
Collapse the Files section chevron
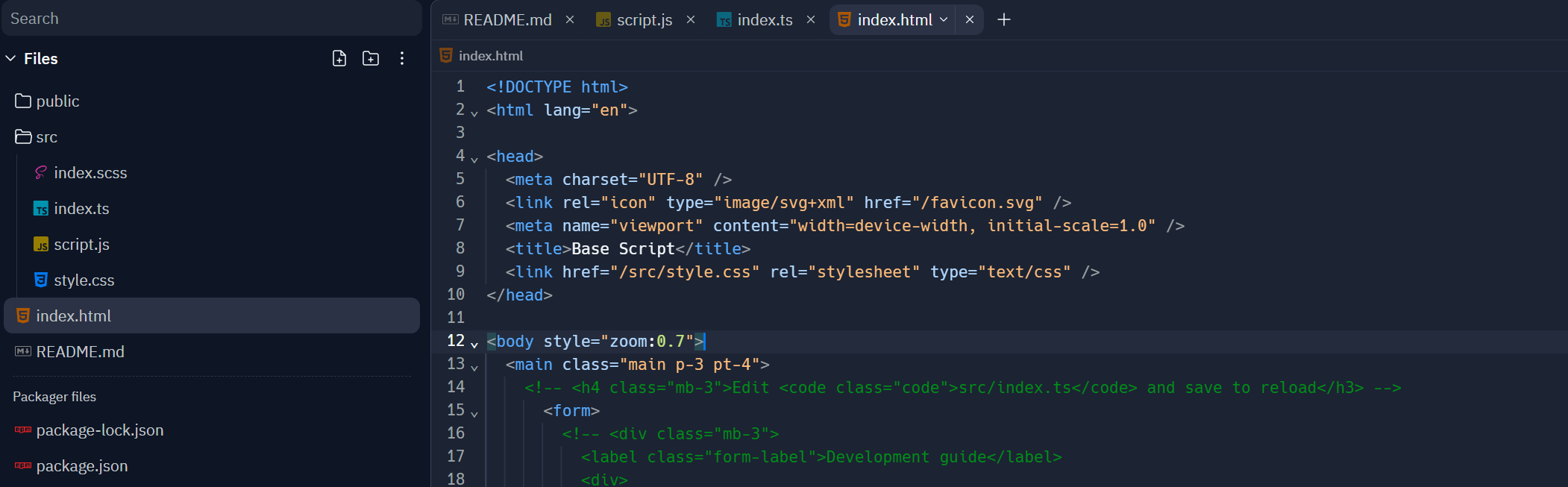[x=10, y=58]
